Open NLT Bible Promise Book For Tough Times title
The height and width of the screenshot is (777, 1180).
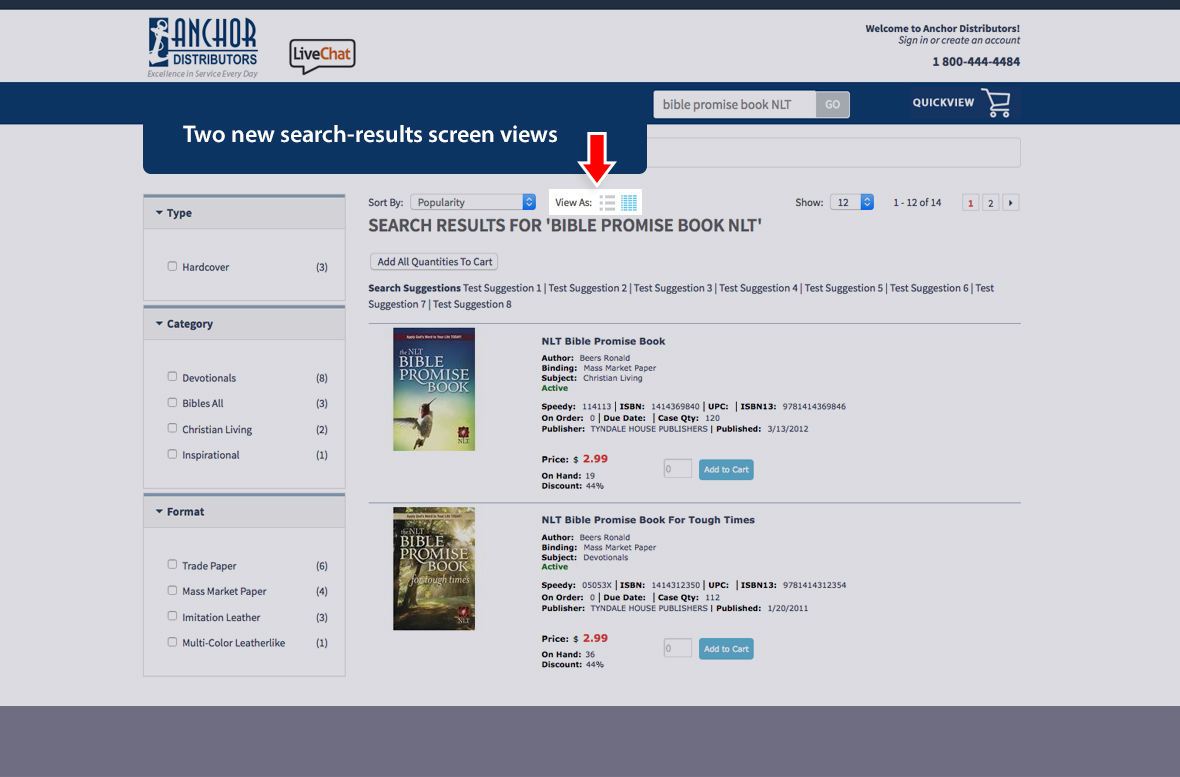(x=648, y=520)
